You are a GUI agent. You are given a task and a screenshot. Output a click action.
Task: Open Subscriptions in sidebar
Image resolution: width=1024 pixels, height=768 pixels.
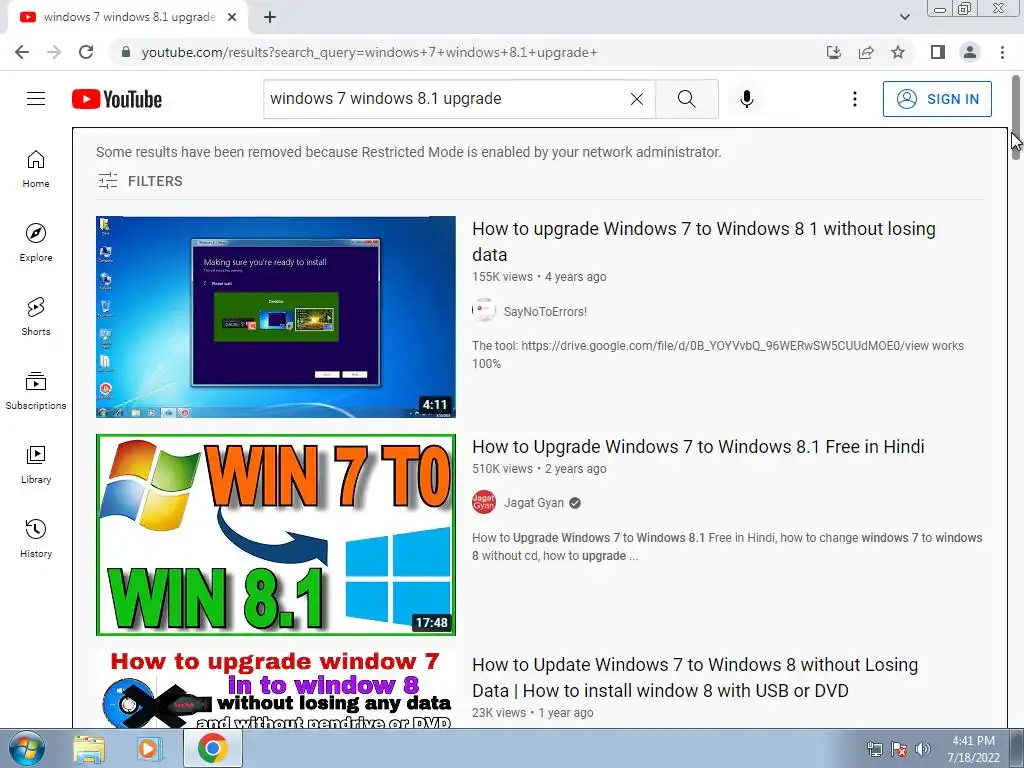point(36,391)
